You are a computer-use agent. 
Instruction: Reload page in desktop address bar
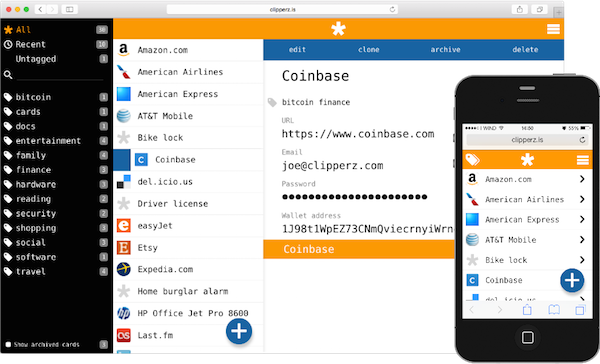click(x=392, y=9)
